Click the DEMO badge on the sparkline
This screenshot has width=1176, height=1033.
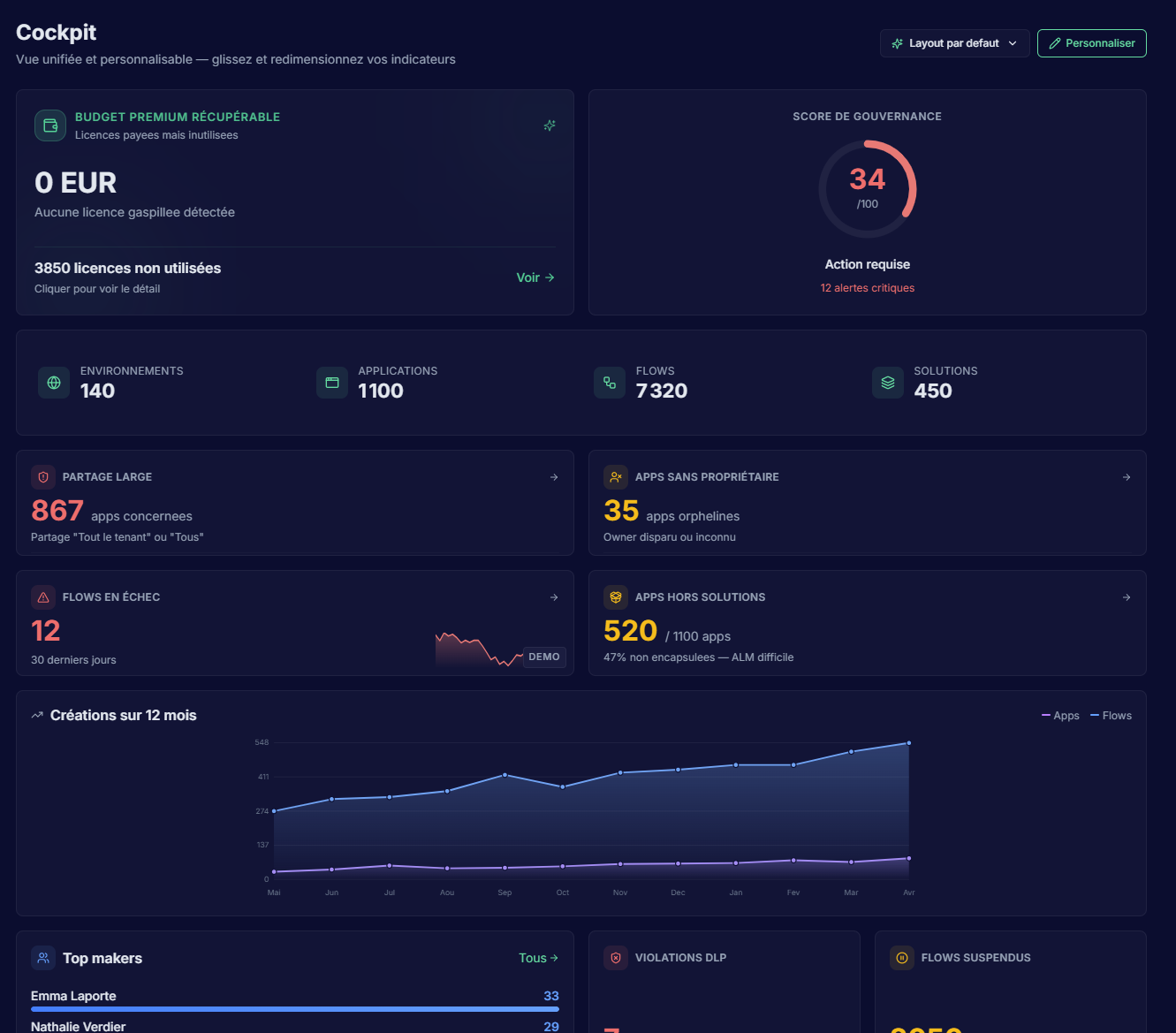click(543, 657)
